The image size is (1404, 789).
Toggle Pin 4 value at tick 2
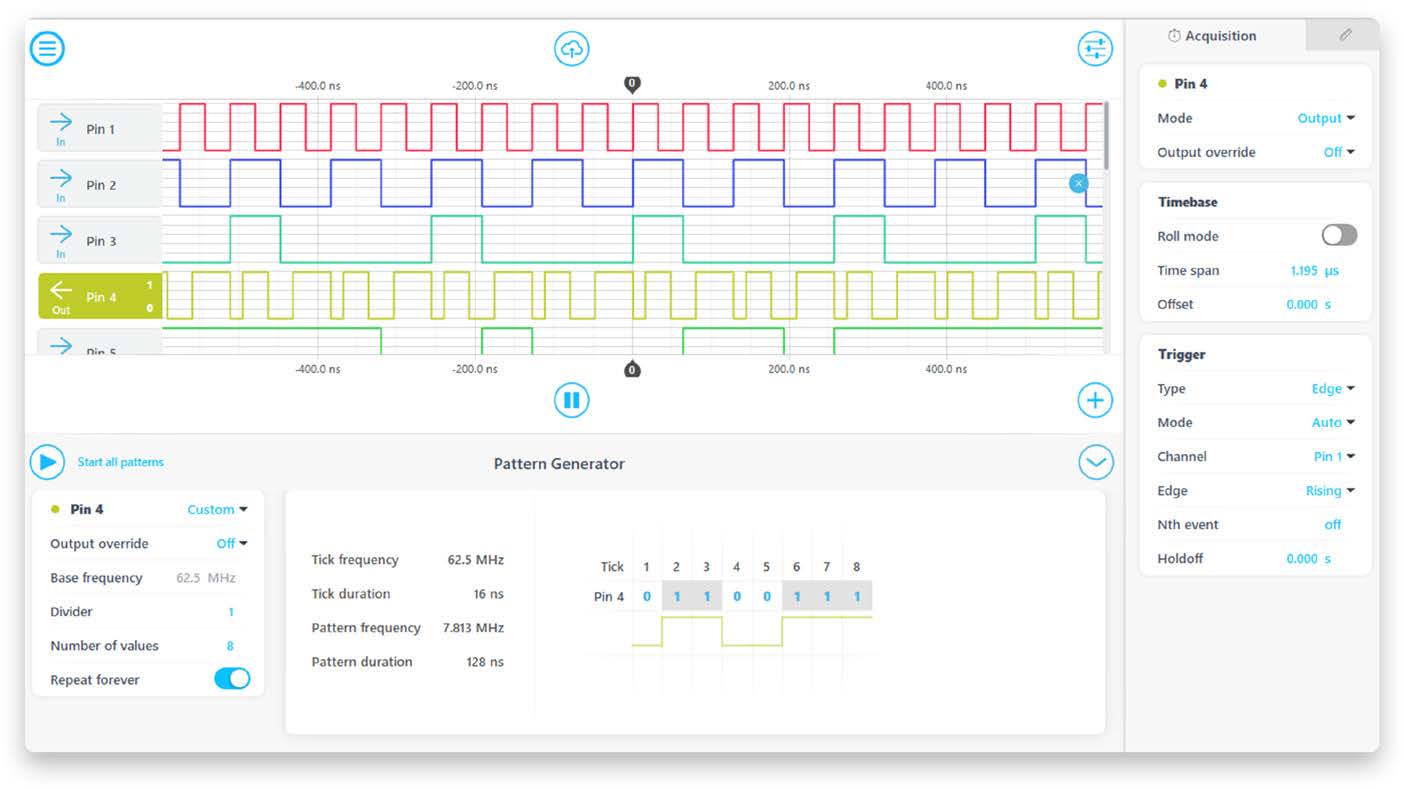677,597
